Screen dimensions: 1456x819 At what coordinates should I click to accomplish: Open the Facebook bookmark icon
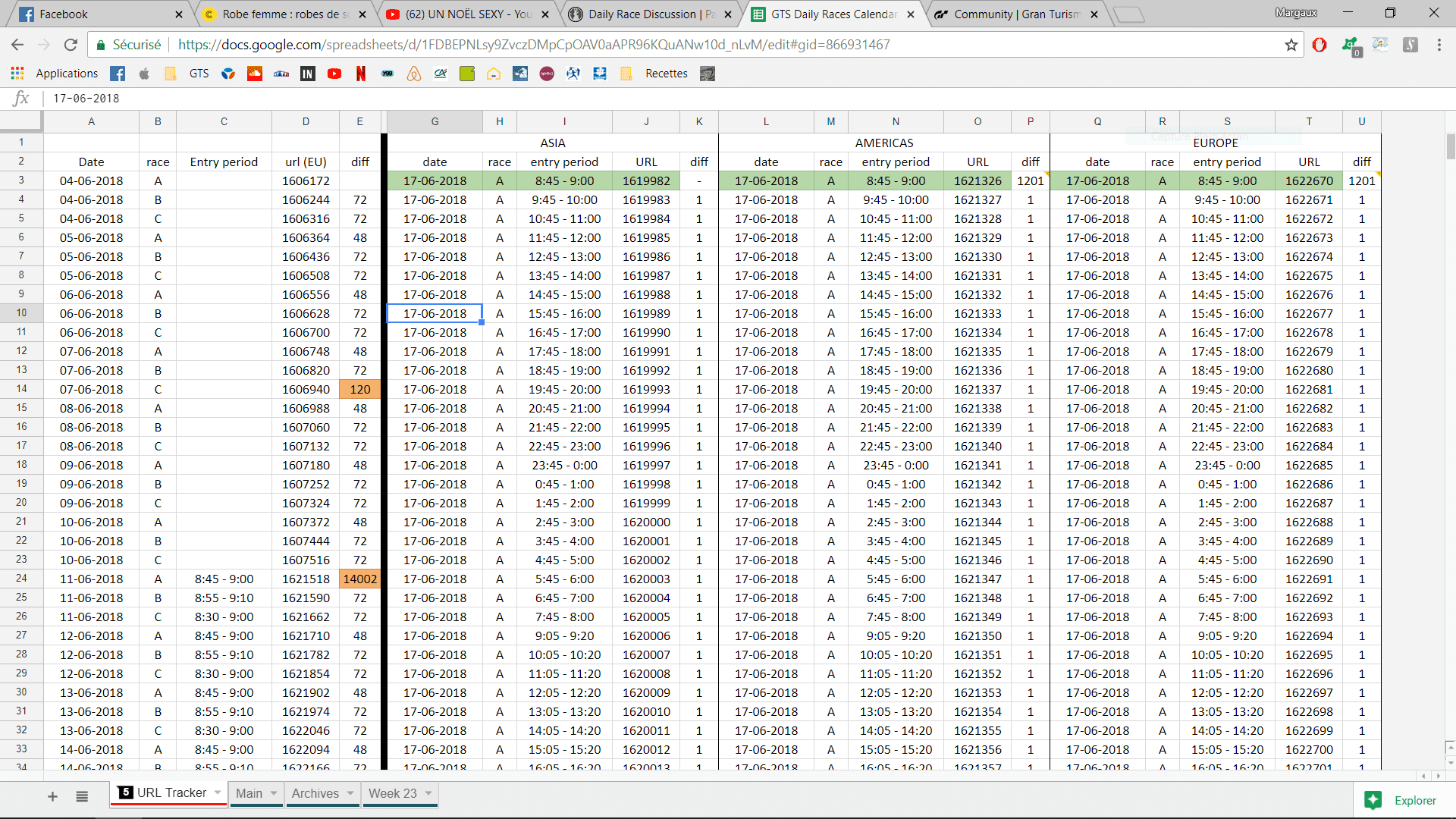click(118, 74)
